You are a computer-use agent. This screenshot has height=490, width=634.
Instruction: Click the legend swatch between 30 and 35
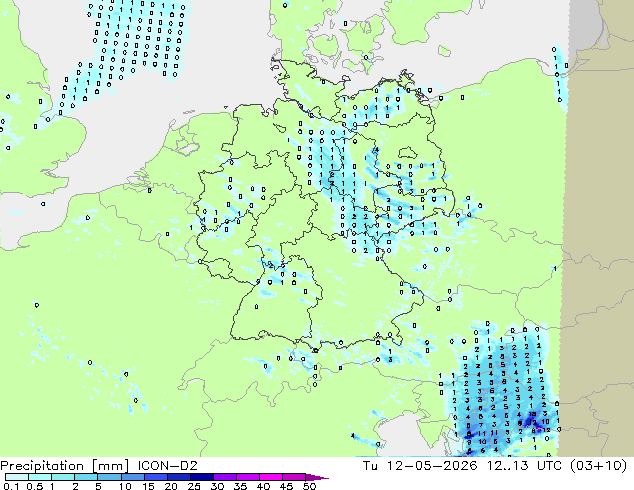click(x=224, y=477)
